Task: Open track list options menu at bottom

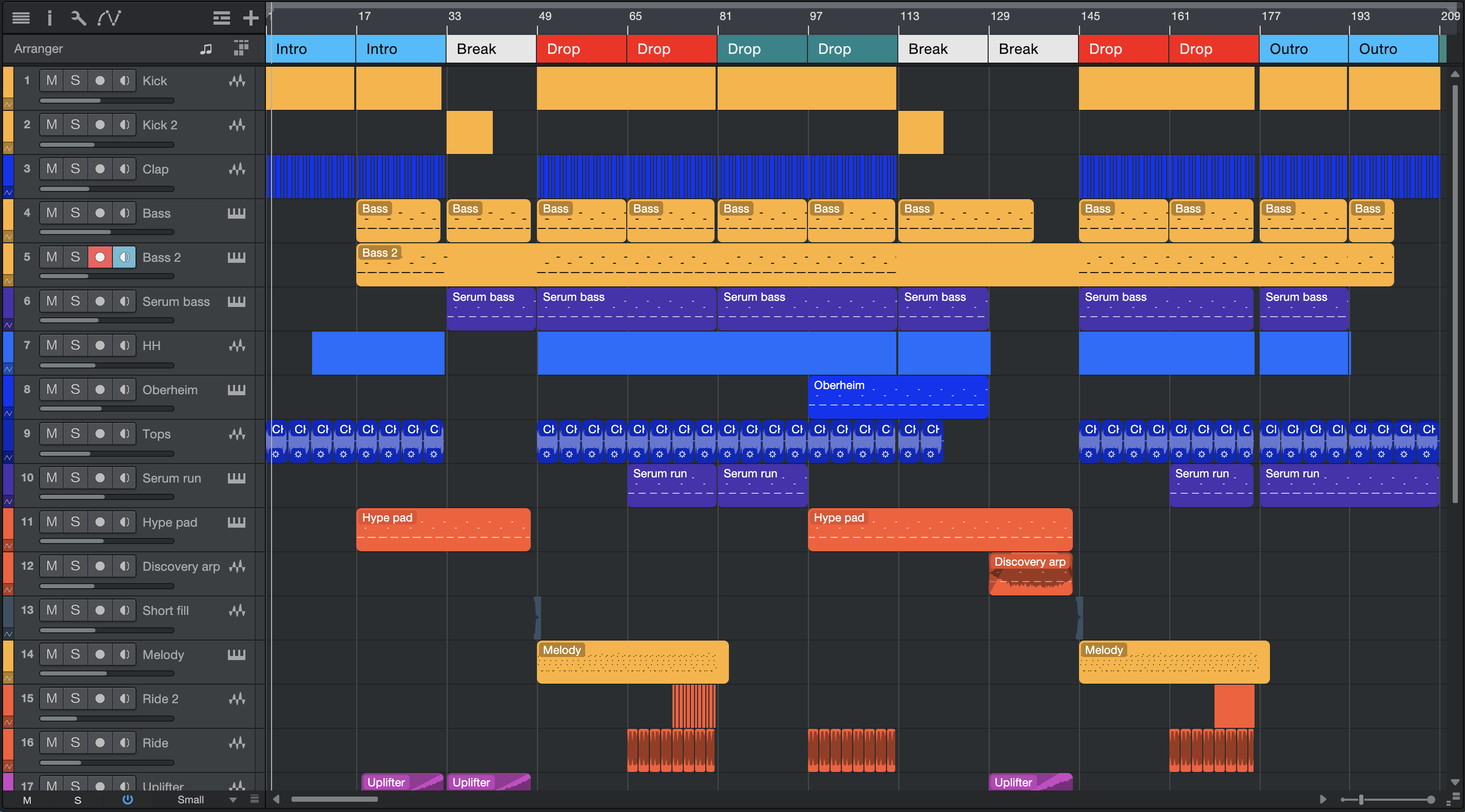Action: [254, 799]
